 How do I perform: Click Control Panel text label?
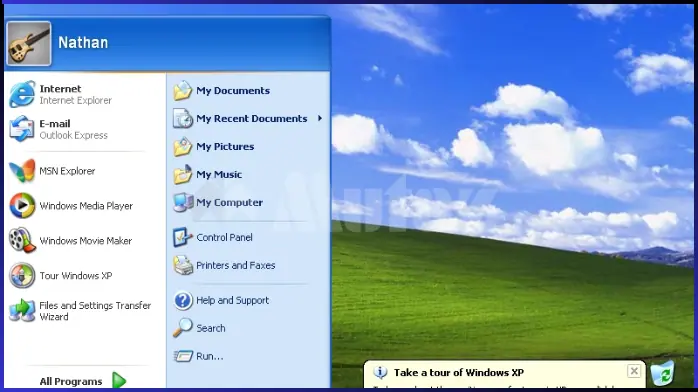[x=224, y=238]
